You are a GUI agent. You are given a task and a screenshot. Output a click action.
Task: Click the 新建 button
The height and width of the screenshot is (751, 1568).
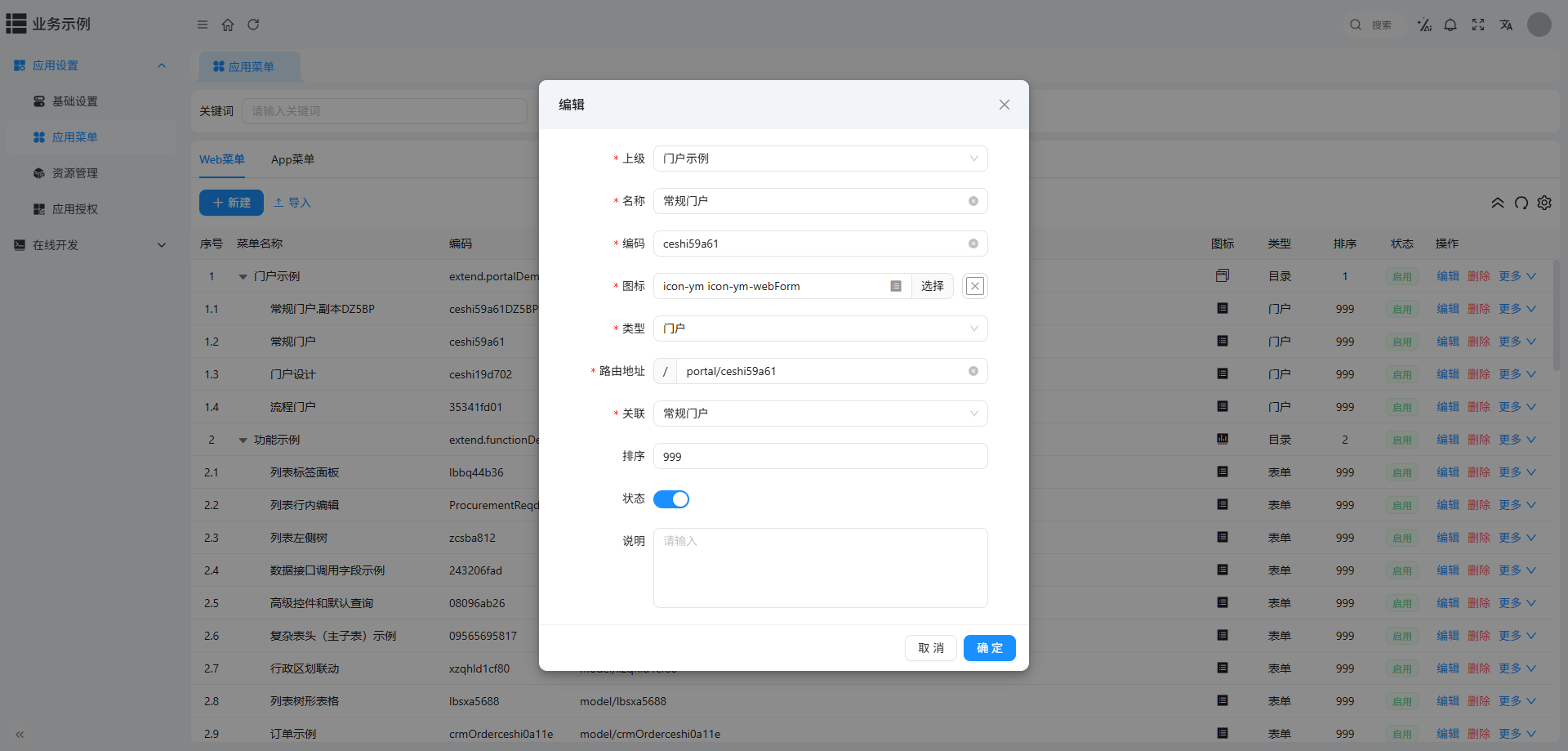point(231,203)
